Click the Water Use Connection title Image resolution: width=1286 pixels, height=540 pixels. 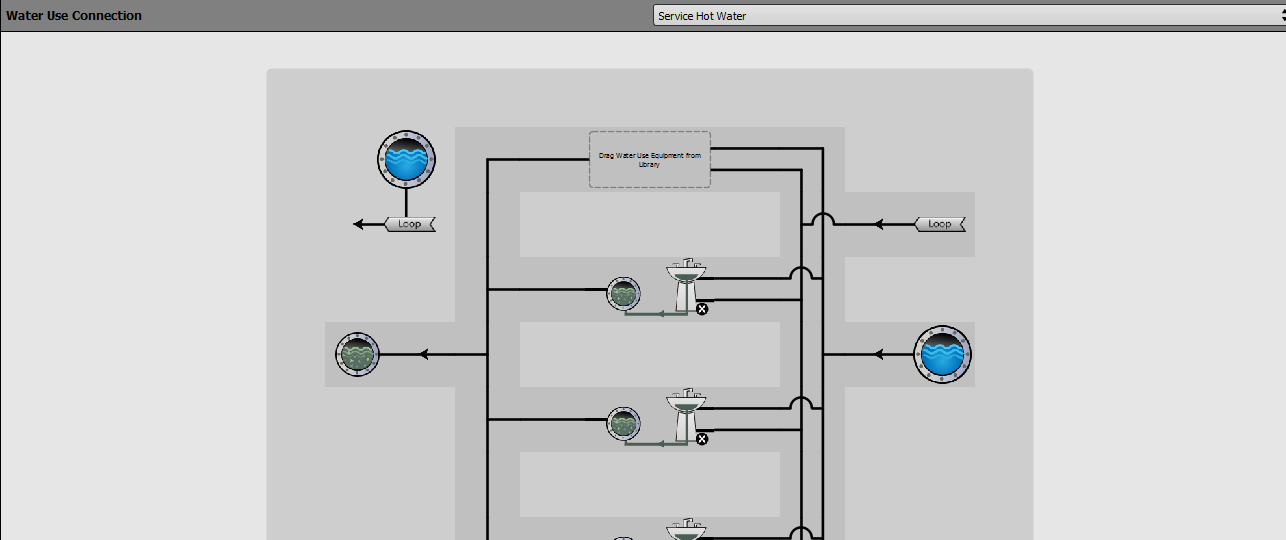click(x=74, y=16)
